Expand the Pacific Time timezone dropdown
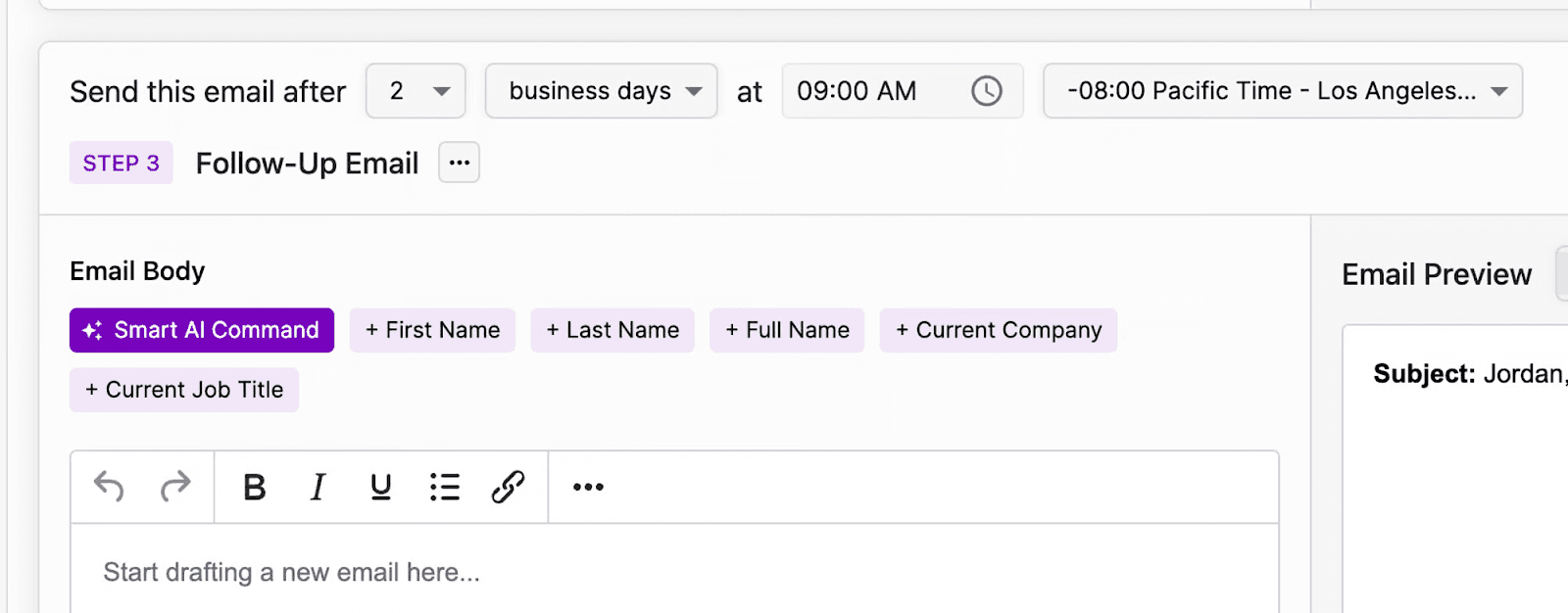 coord(1282,91)
